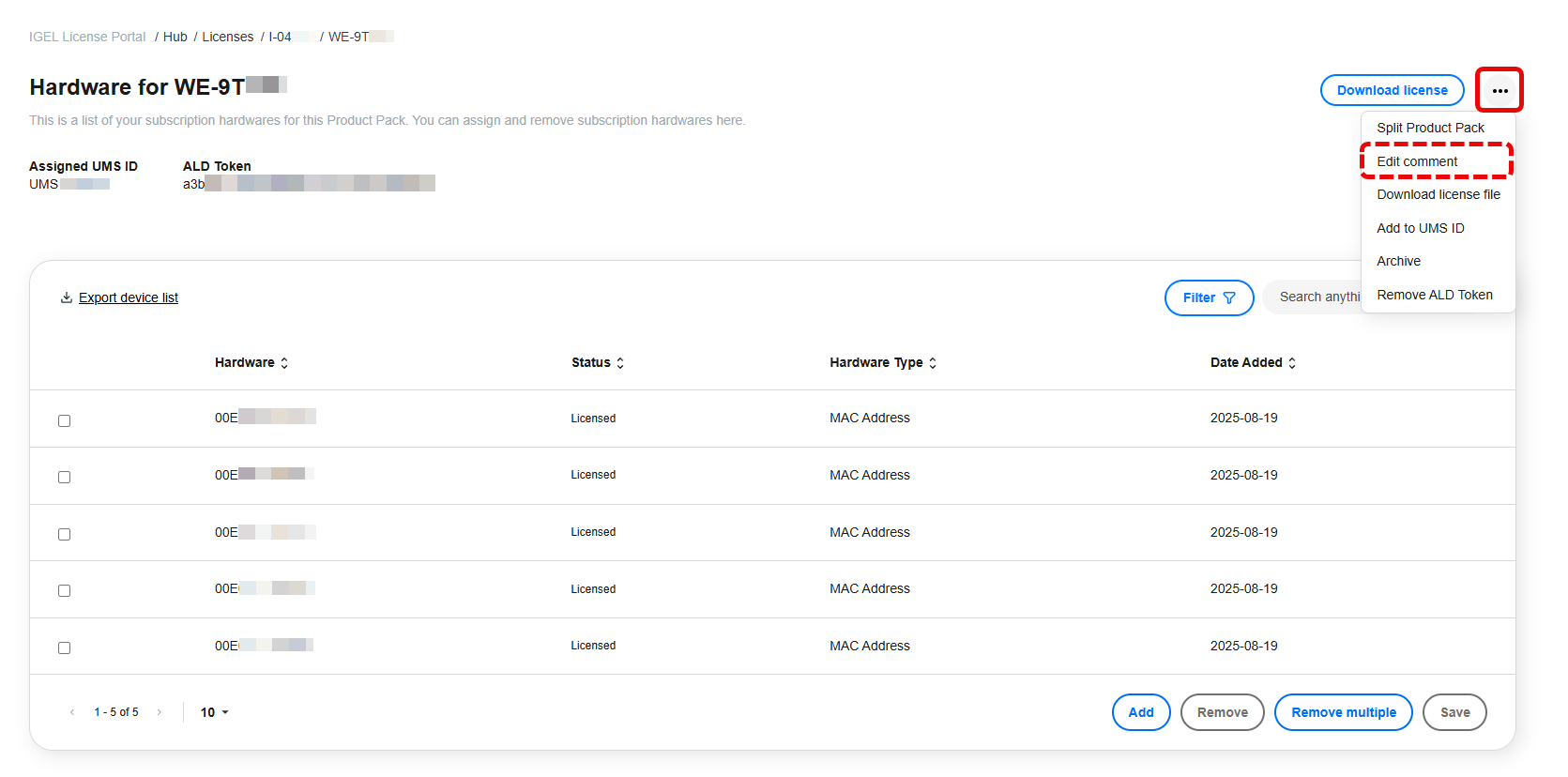
Task: Choose Edit comment from the menu
Action: pyautogui.click(x=1417, y=161)
